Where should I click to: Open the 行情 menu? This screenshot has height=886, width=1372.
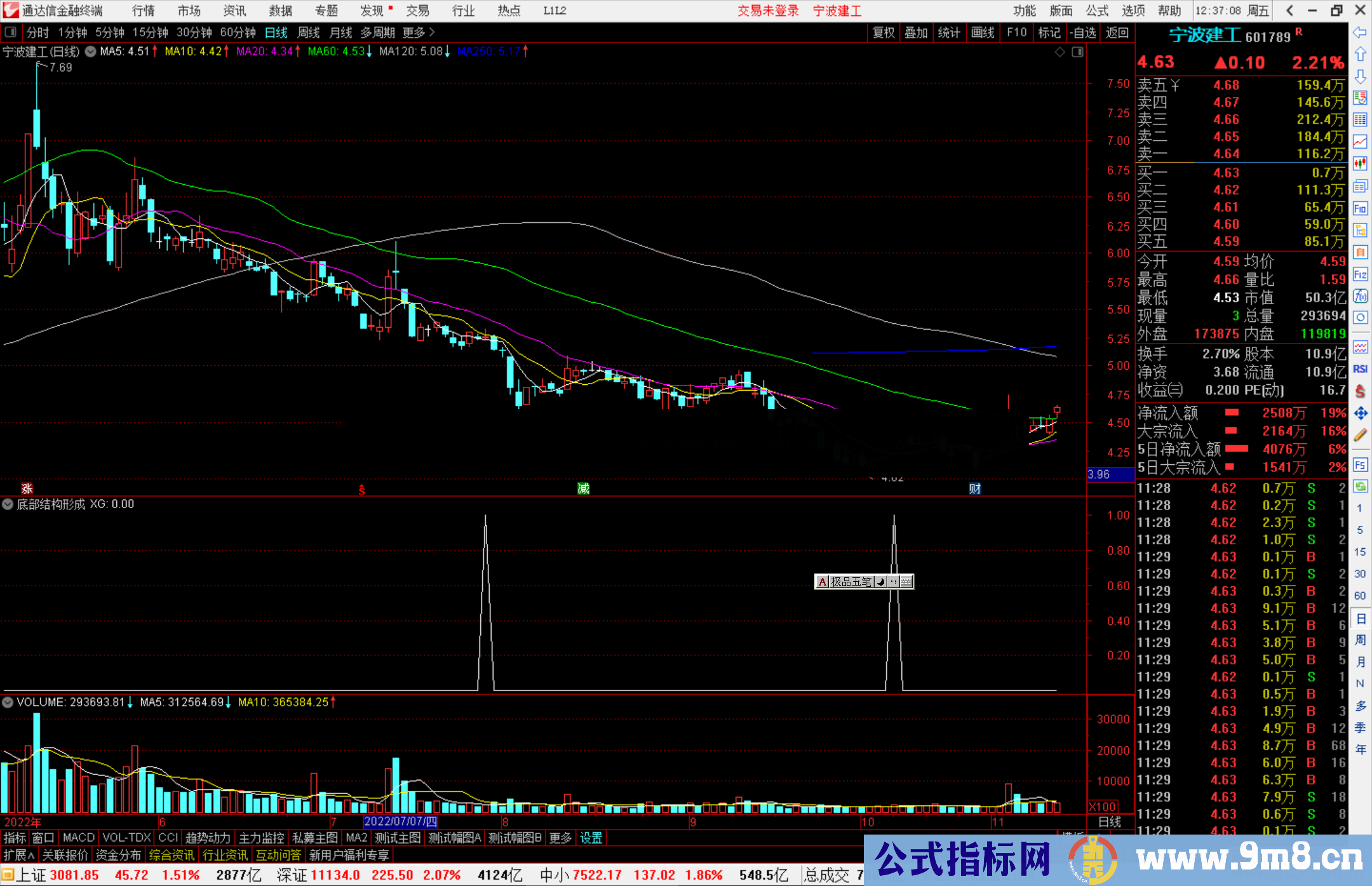[x=144, y=11]
